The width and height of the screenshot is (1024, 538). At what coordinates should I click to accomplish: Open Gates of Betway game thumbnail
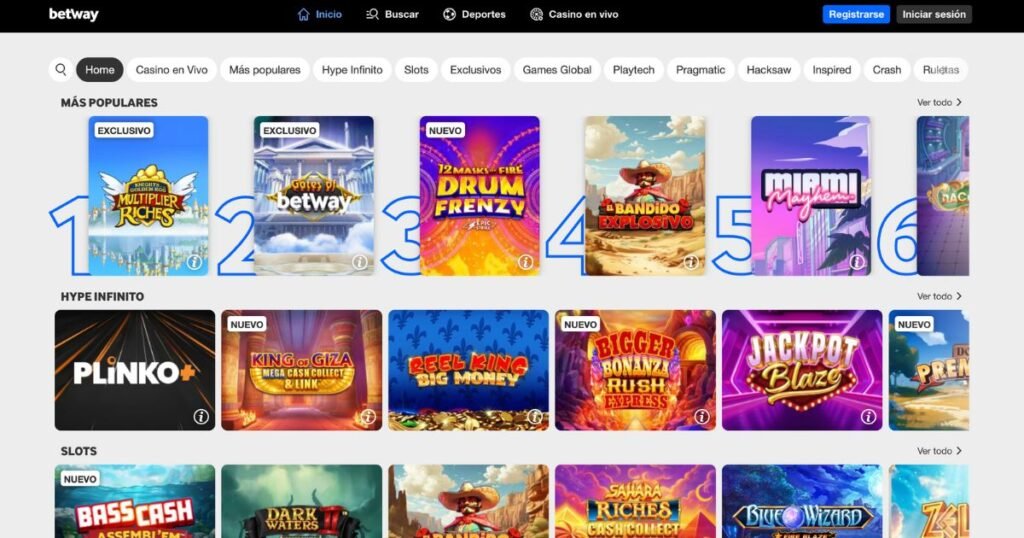[314, 196]
